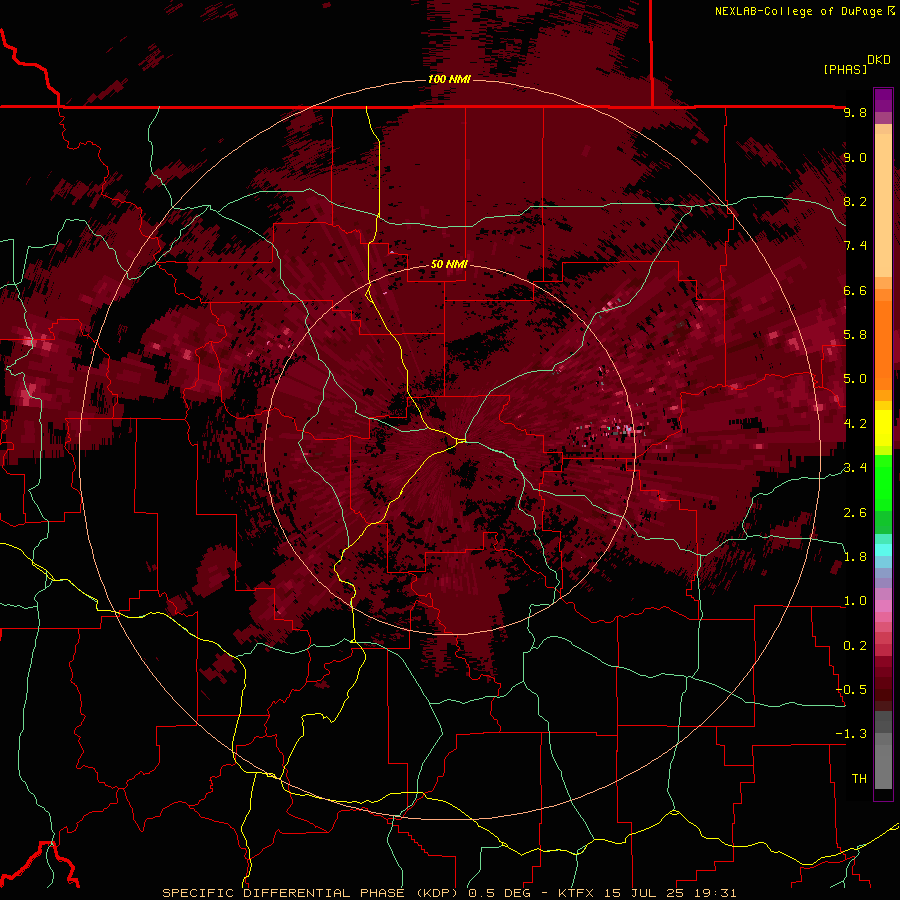Click the TH threshold label
Image resolution: width=900 pixels, height=900 pixels.
[859, 778]
